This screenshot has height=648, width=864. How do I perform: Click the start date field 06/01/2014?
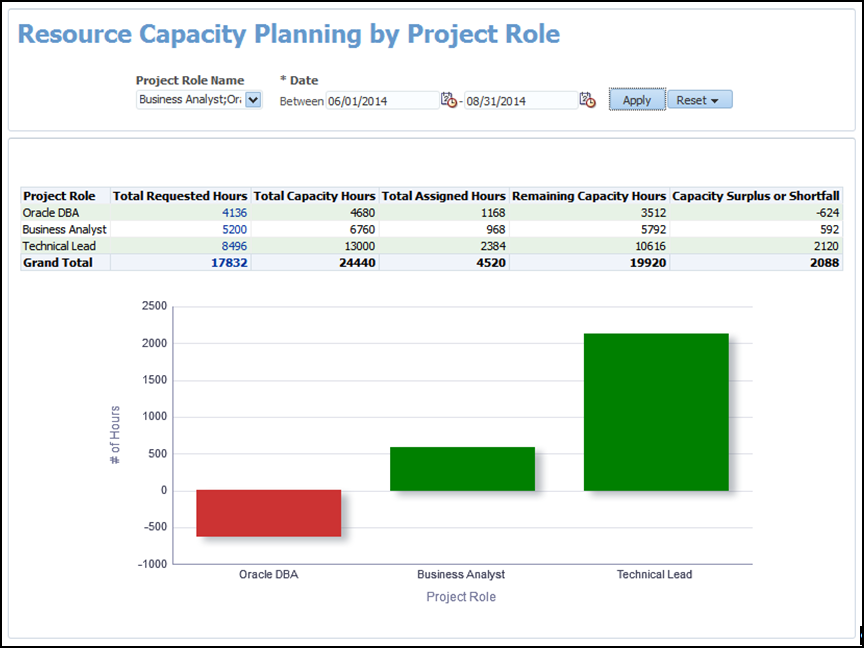[382, 100]
